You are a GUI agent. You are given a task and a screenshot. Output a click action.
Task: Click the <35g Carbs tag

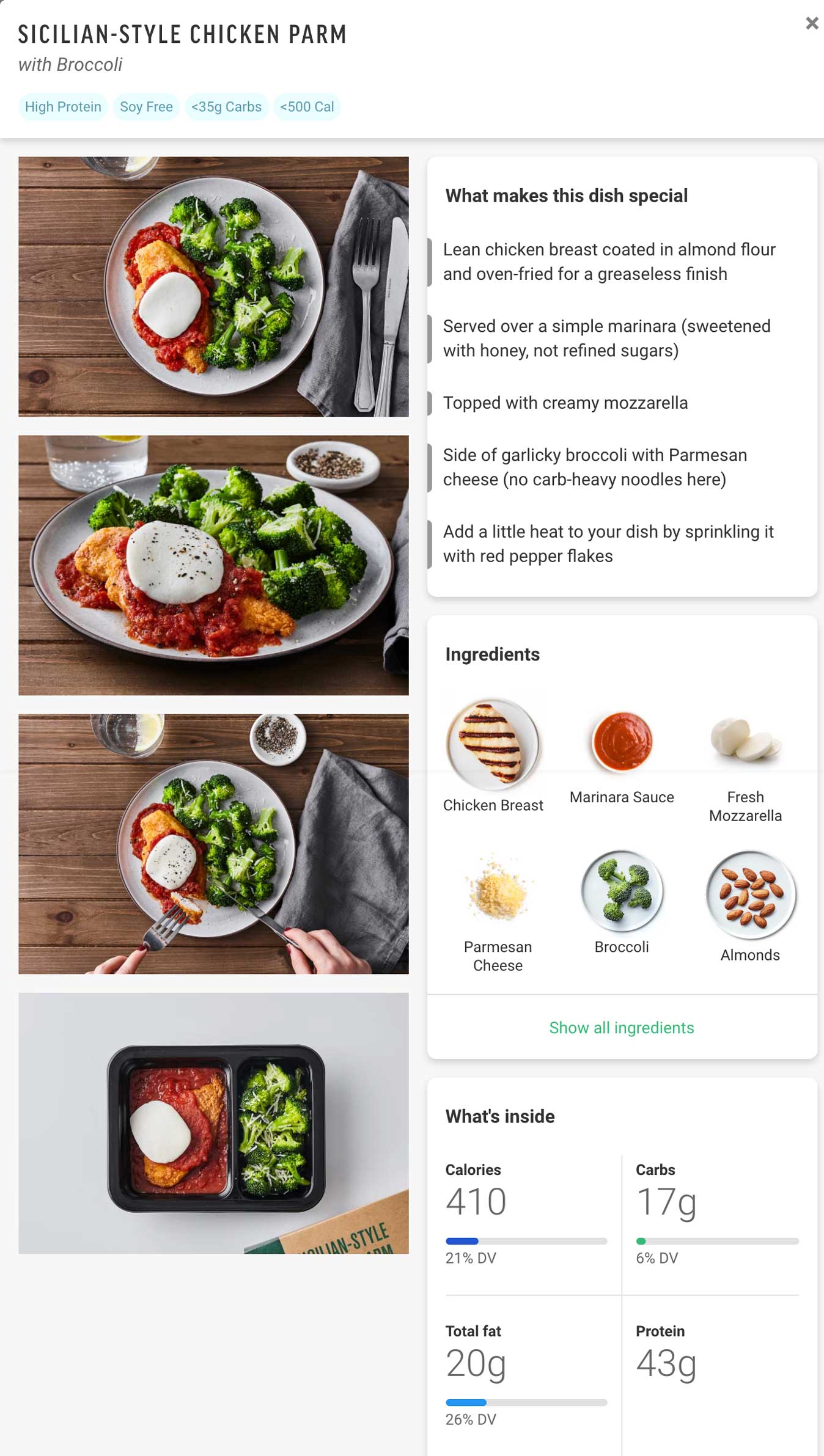[x=226, y=107]
